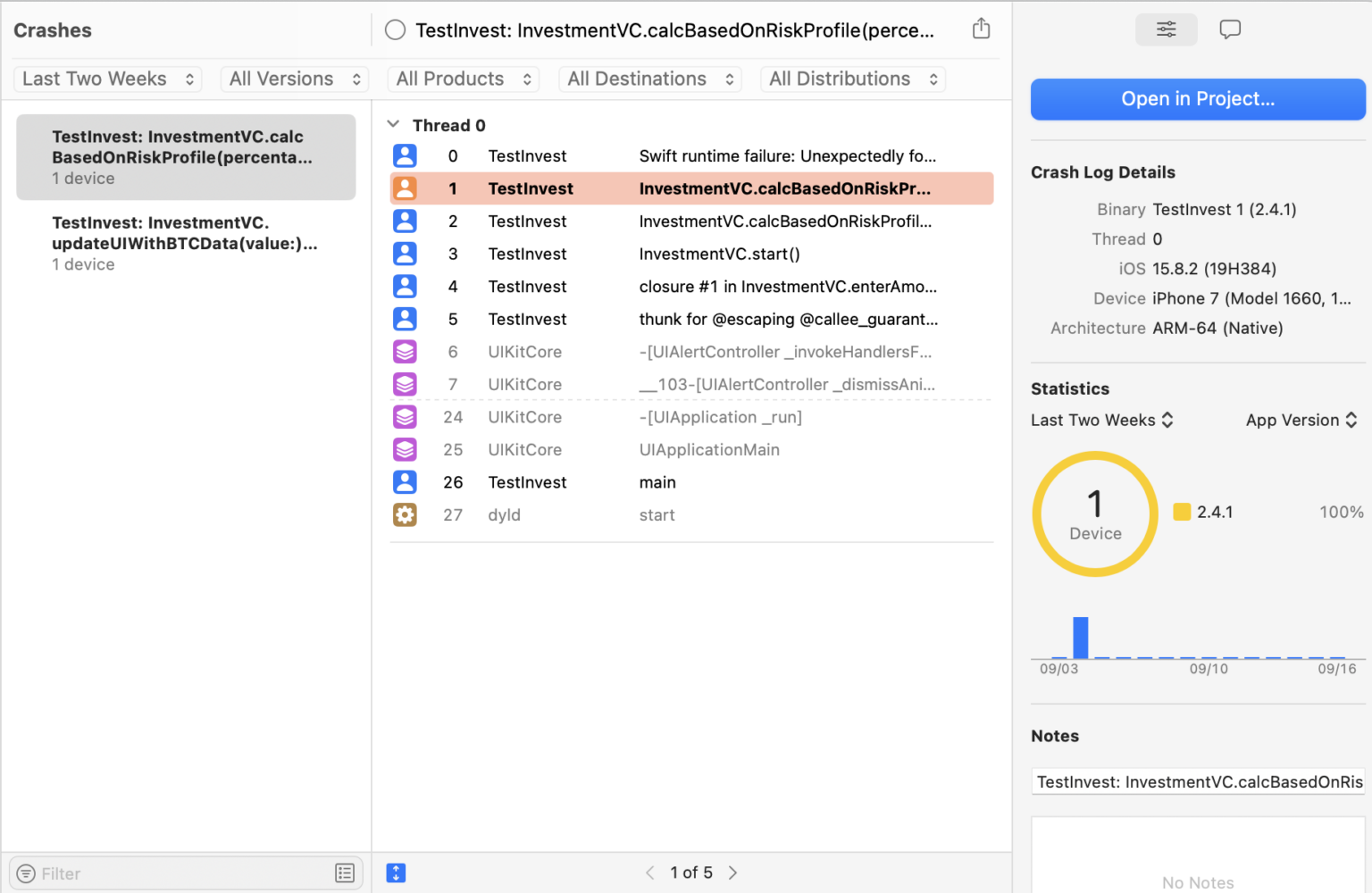Click the TestInvest user icon on frame 0
The image size is (1372, 893).
[405, 155]
